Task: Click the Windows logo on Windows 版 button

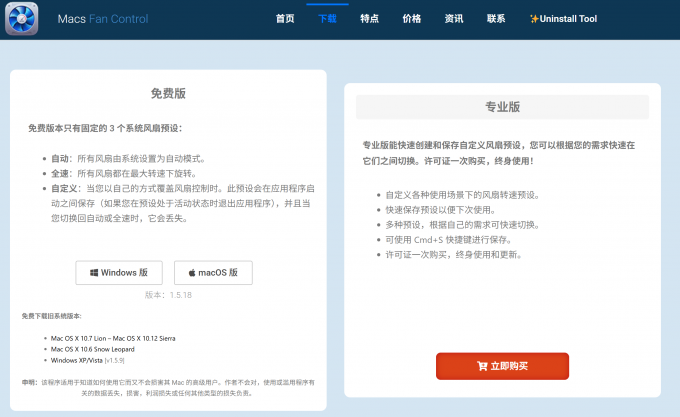Action: (x=94, y=273)
